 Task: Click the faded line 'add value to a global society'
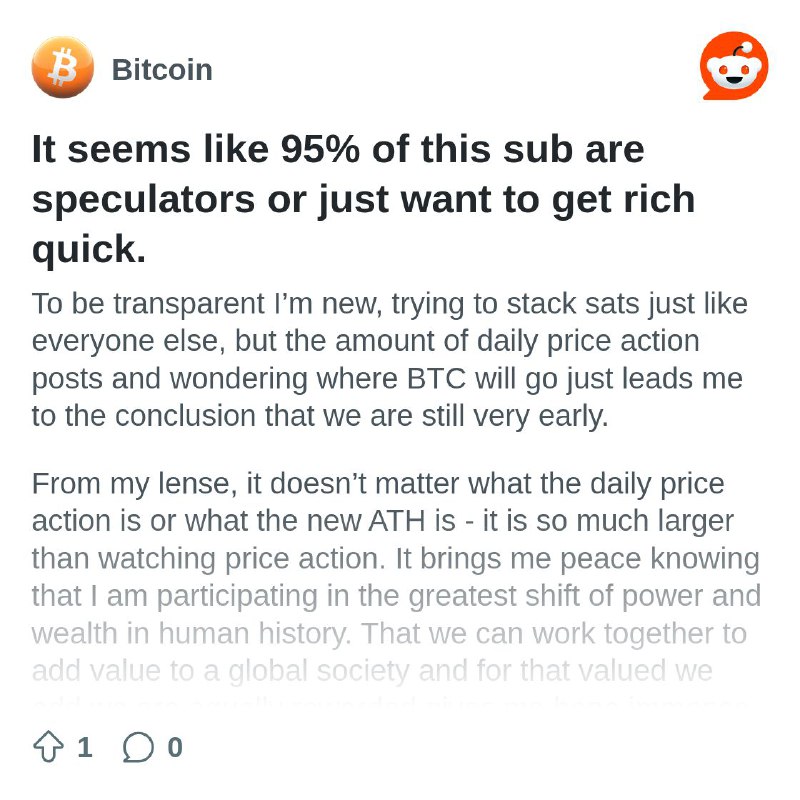click(x=220, y=670)
